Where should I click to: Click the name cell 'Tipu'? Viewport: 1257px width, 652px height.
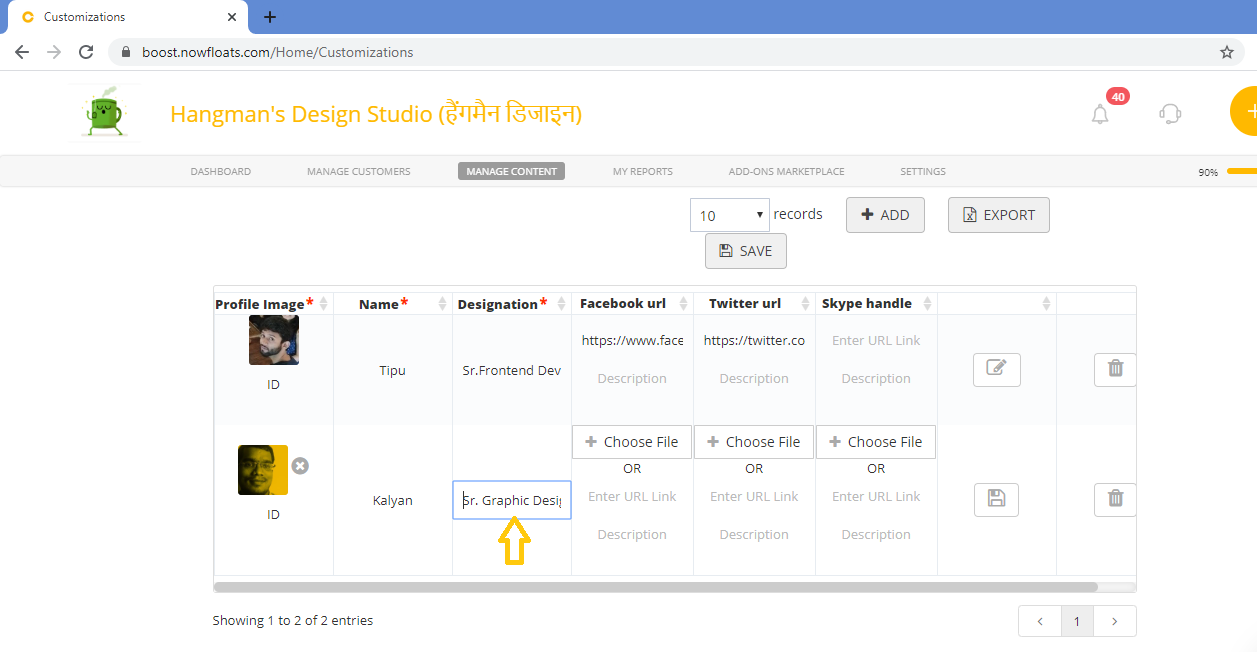392,370
